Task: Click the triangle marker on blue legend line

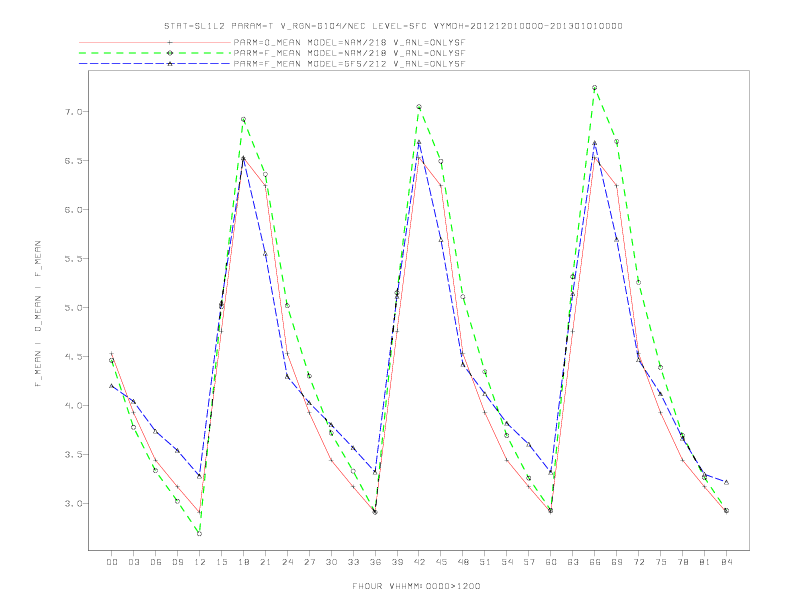Action: pos(170,64)
